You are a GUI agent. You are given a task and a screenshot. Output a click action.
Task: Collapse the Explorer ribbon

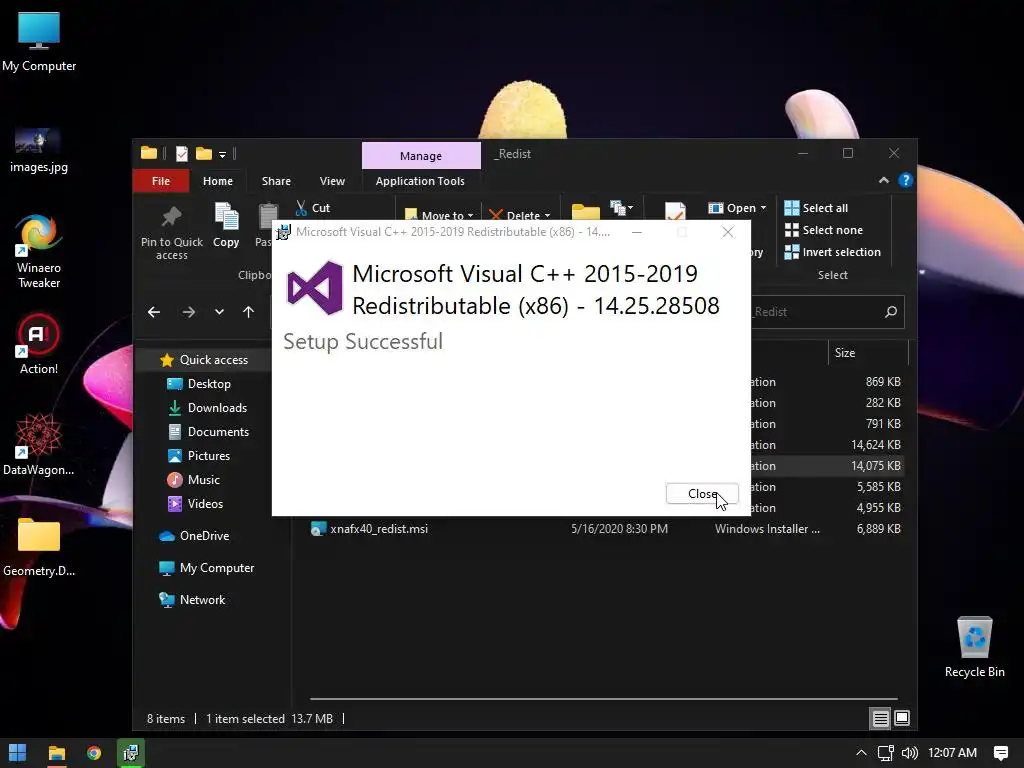click(884, 180)
